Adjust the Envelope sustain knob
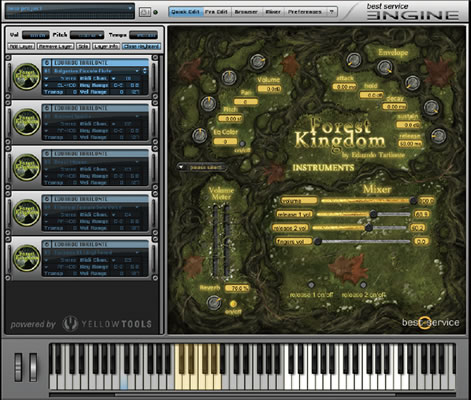 pyautogui.click(x=431, y=107)
